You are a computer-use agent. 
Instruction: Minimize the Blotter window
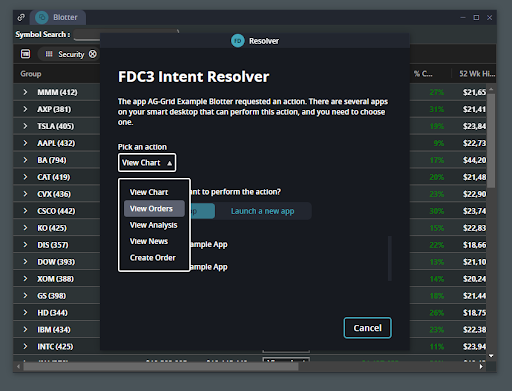point(463,17)
